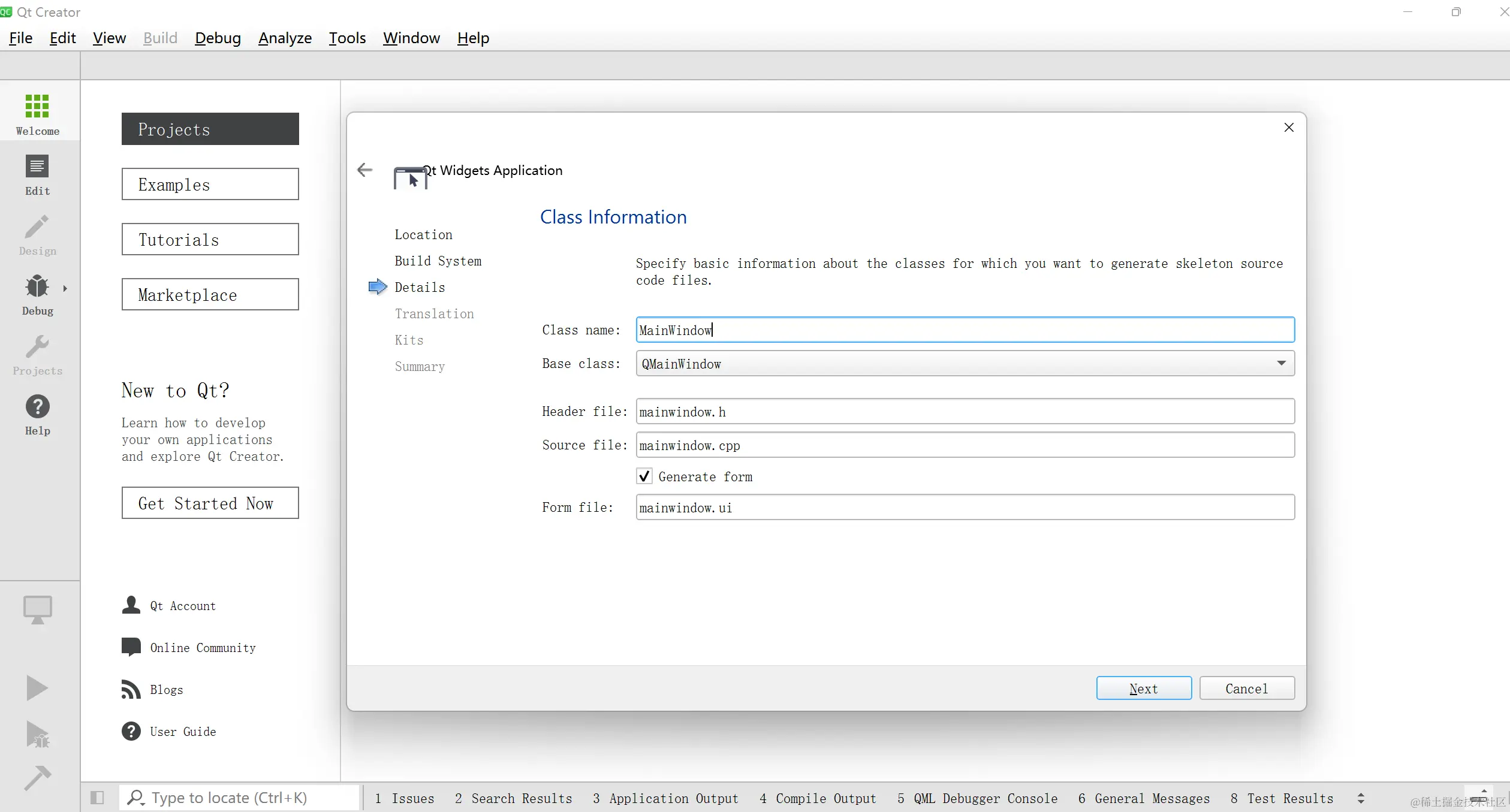The height and width of the screenshot is (812, 1510).
Task: Click the Build hammer icon
Action: click(x=37, y=777)
